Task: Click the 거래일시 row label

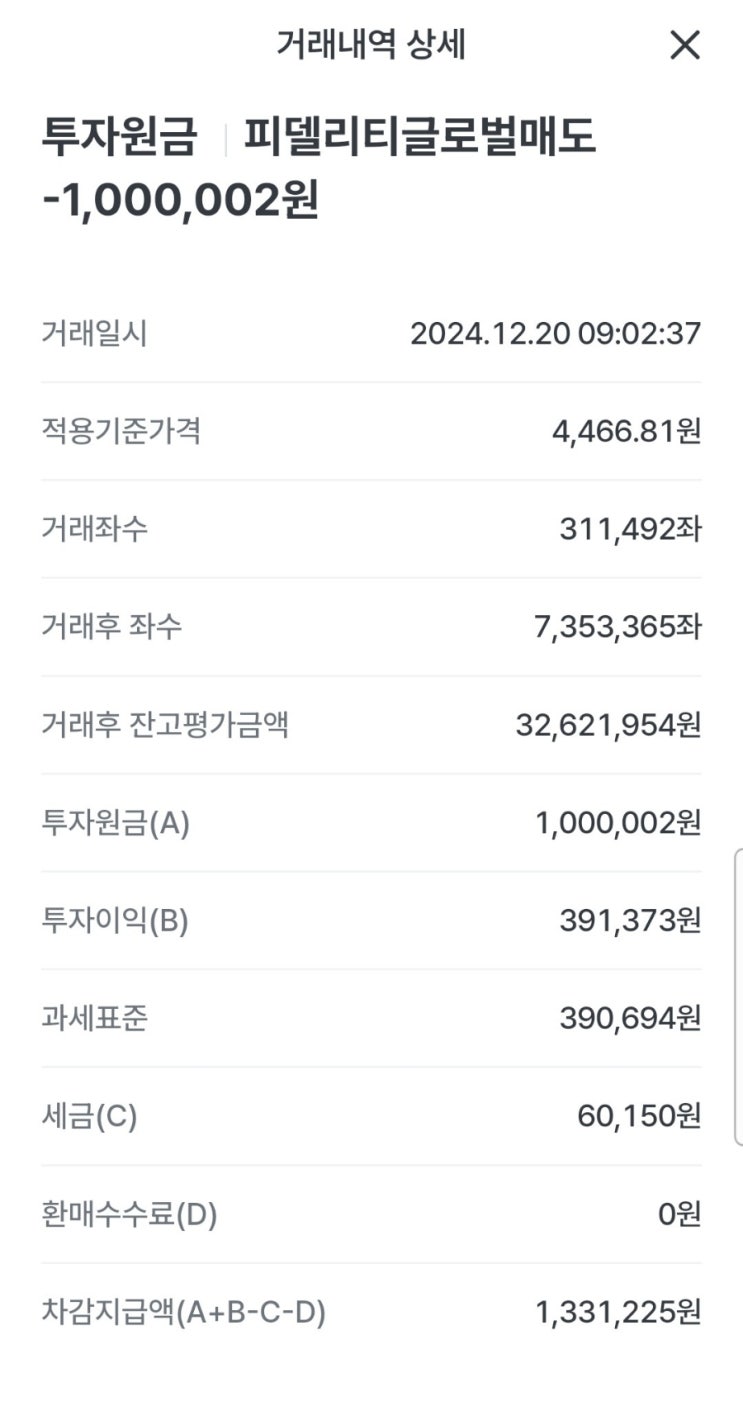Action: [x=94, y=334]
